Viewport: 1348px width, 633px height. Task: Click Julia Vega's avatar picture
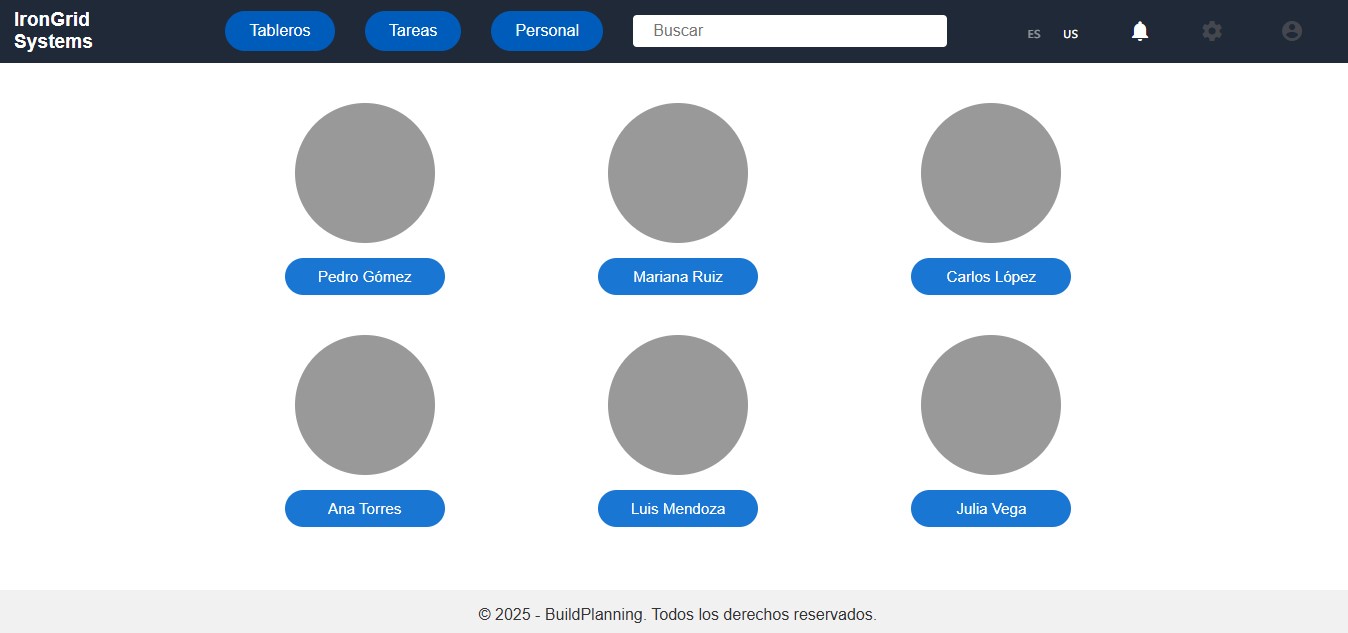click(x=991, y=405)
